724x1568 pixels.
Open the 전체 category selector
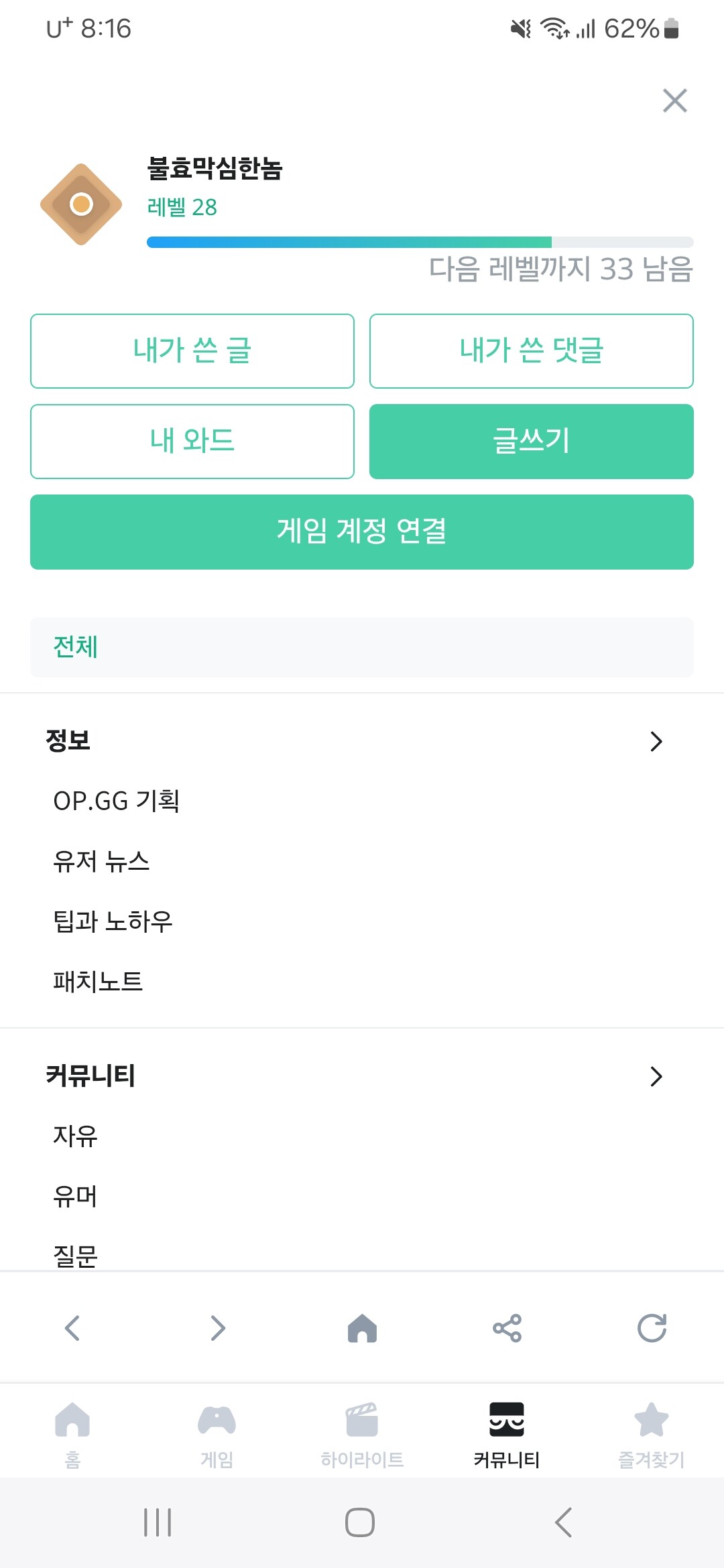click(x=362, y=647)
